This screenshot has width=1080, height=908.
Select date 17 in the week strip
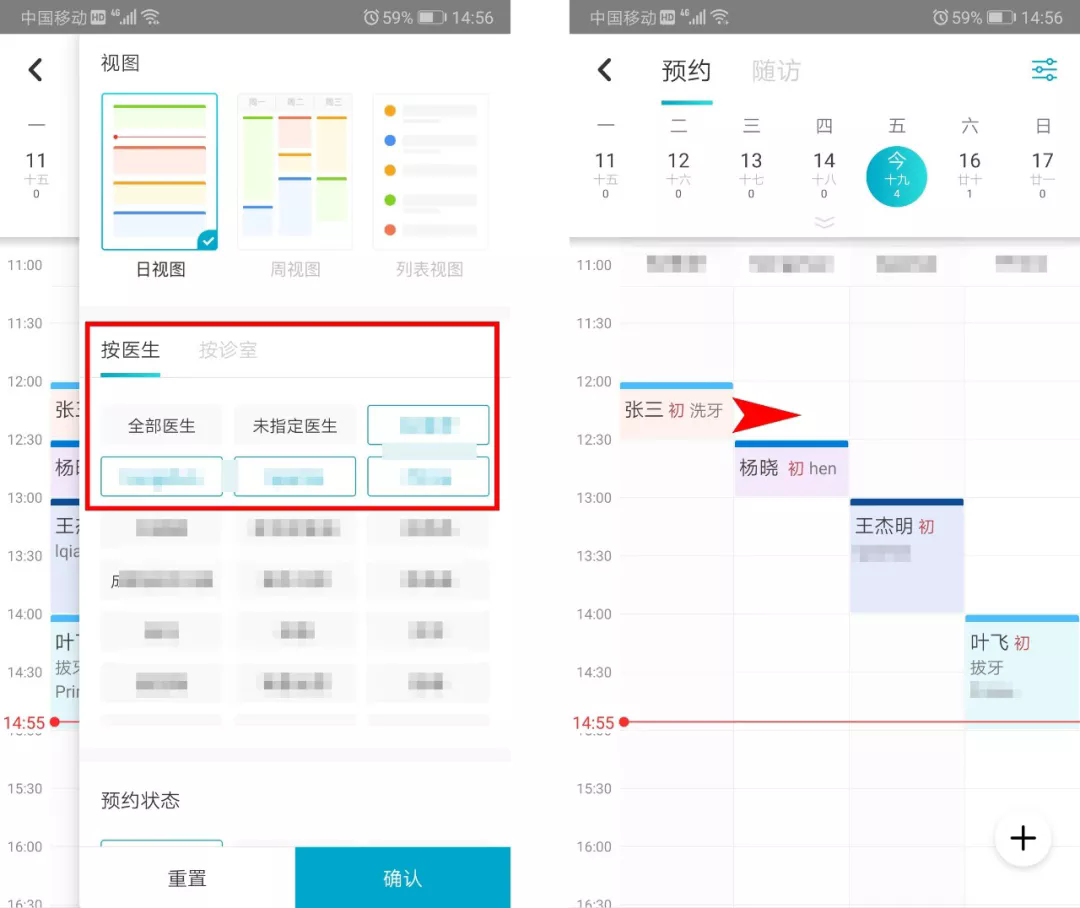[x=1042, y=174]
